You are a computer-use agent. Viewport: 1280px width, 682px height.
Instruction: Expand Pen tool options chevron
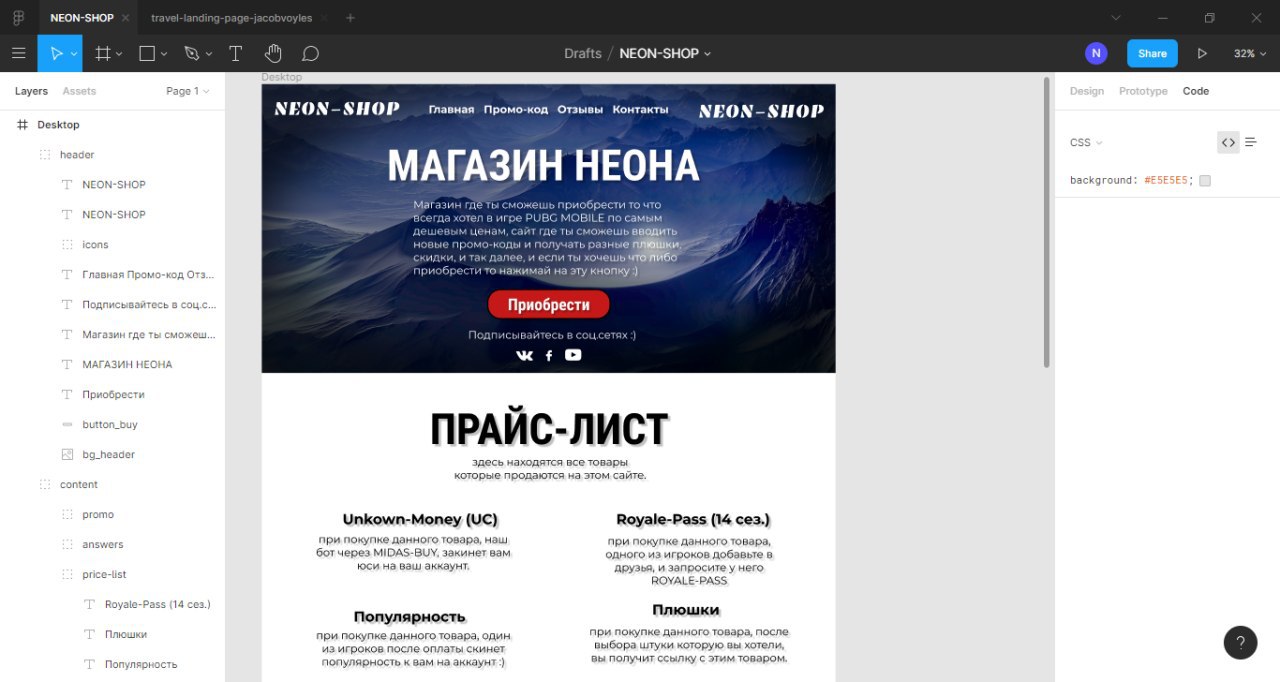pos(209,54)
